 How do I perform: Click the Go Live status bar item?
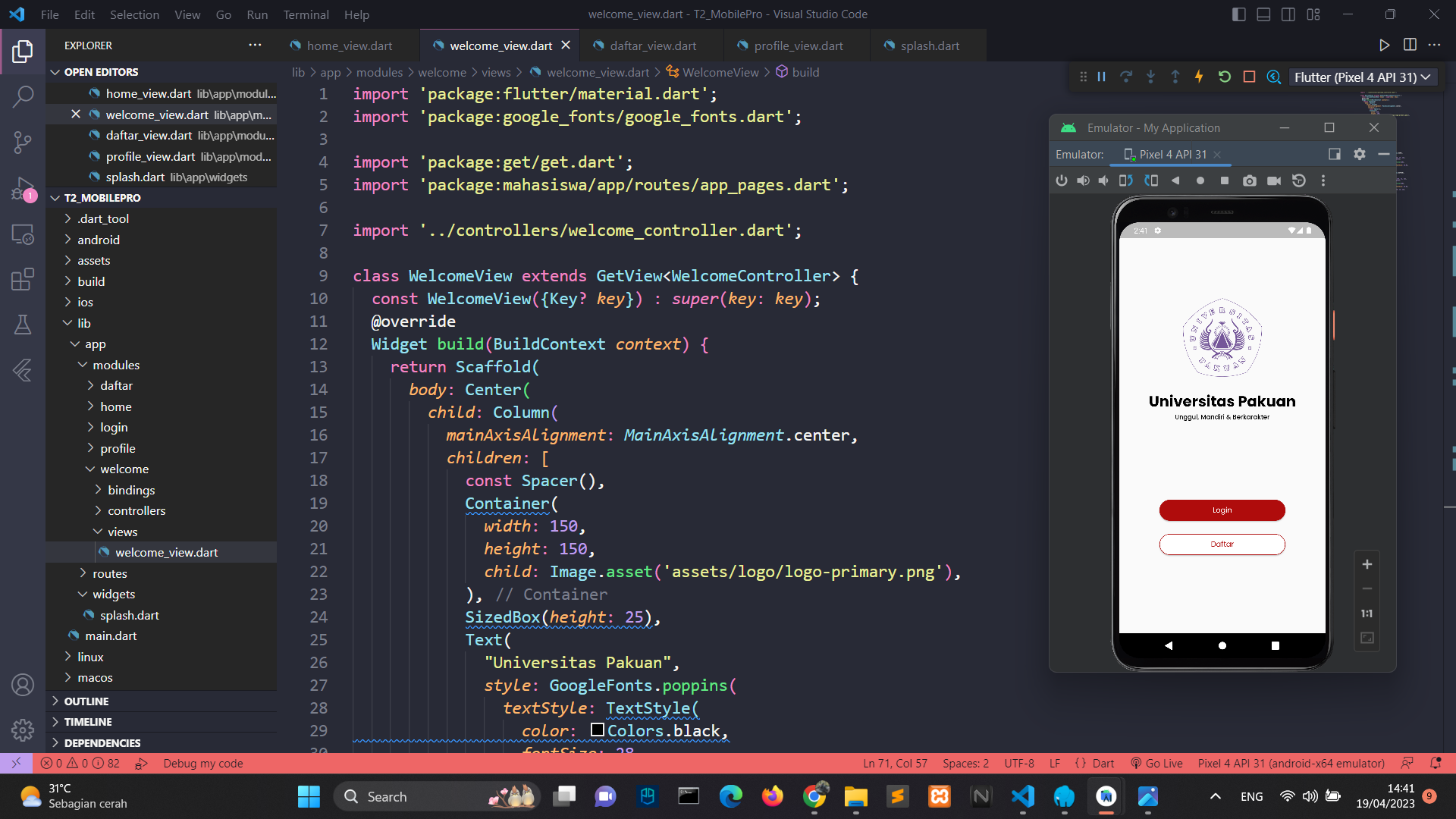coord(1155,763)
